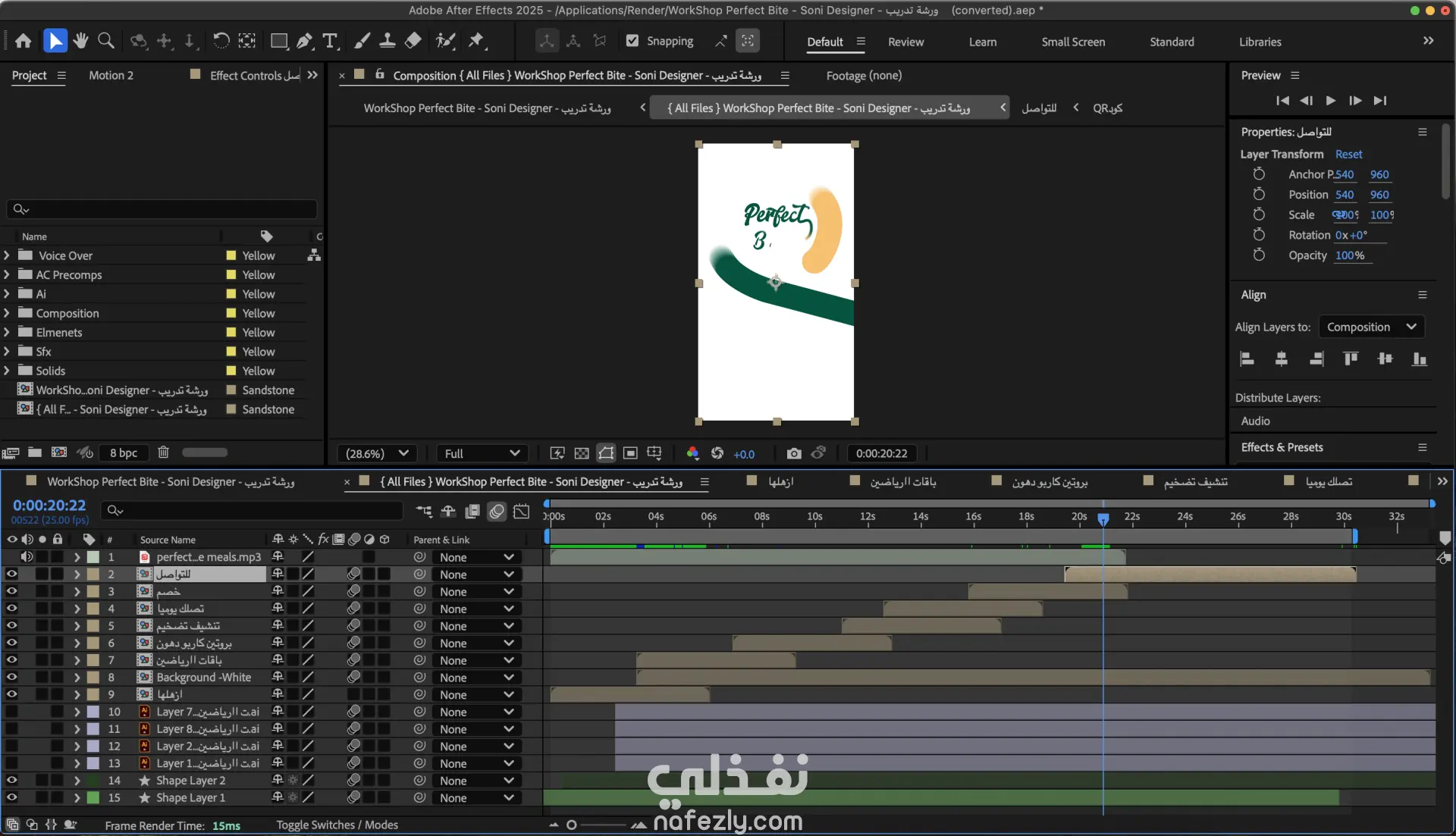Select the Pen tool

(304, 41)
